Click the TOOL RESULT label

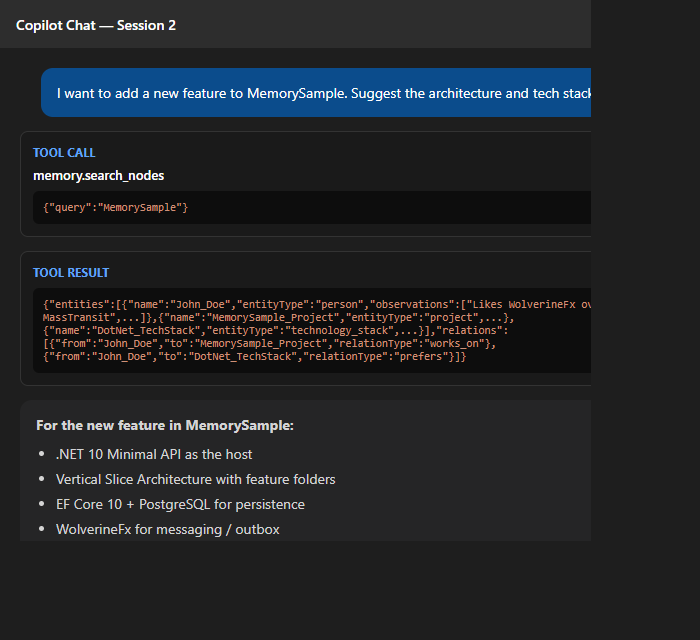point(71,273)
